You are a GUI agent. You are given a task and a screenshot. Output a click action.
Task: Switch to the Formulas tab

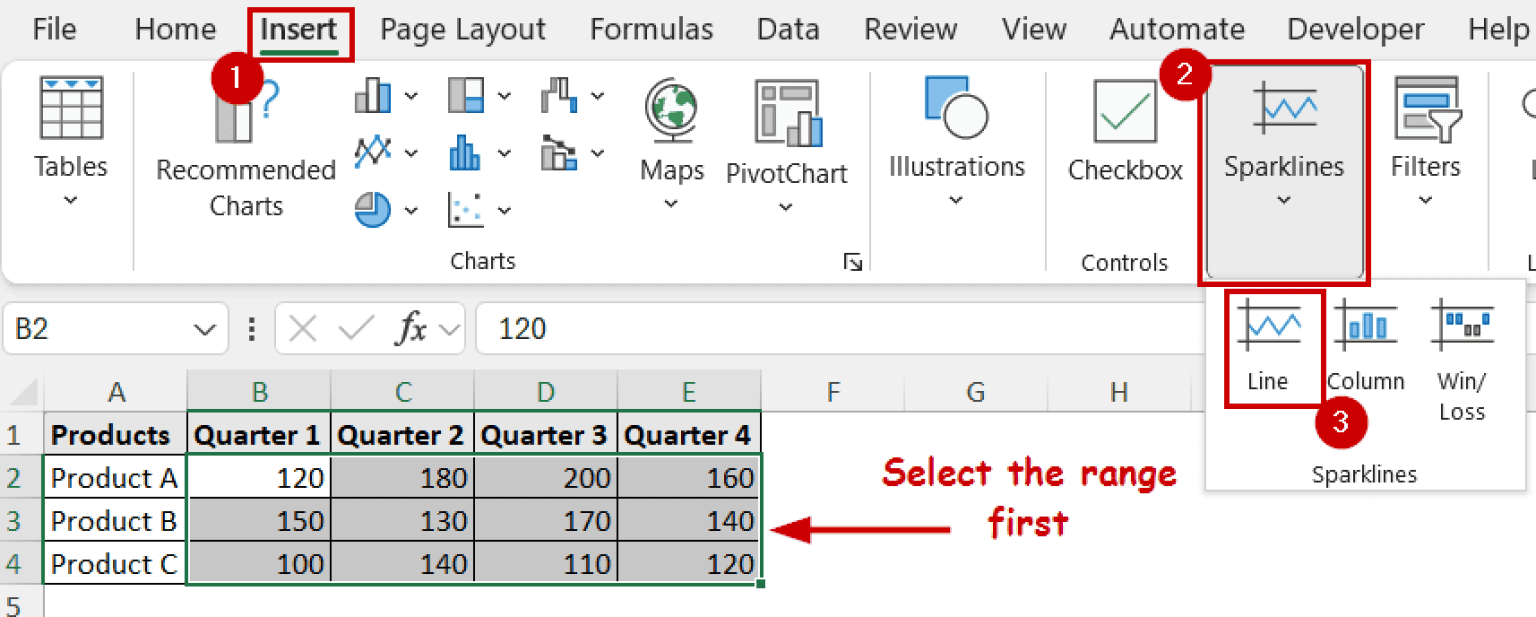pyautogui.click(x=651, y=29)
